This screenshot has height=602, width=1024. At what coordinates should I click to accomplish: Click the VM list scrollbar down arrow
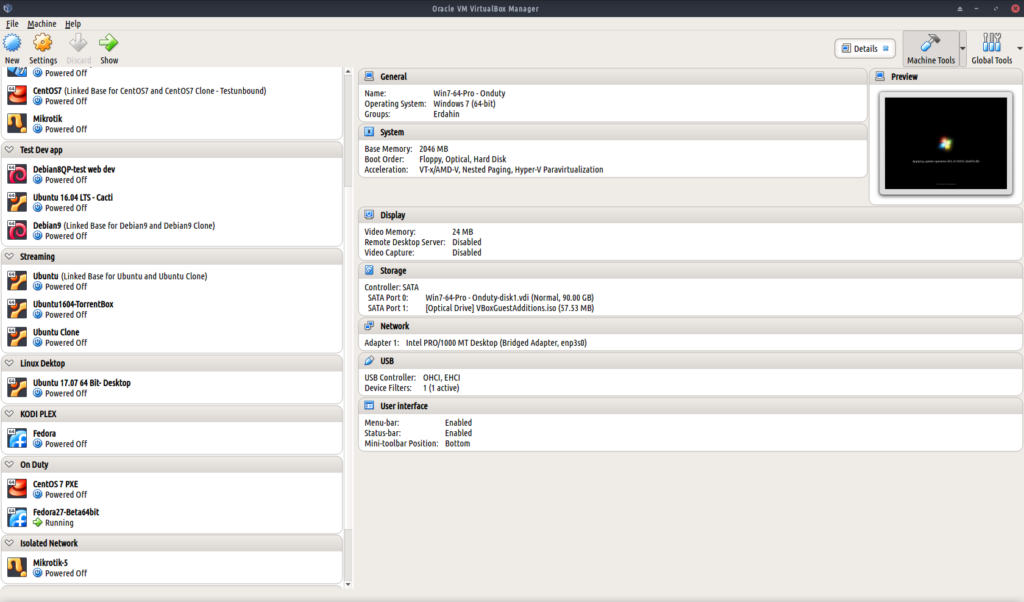coord(348,584)
